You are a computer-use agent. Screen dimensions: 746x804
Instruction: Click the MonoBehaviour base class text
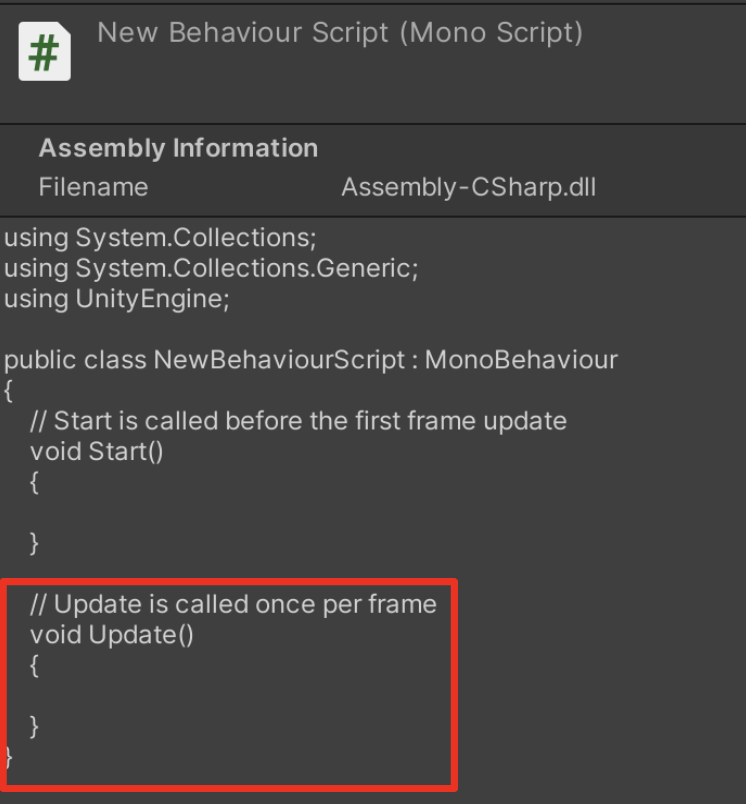tap(521, 360)
